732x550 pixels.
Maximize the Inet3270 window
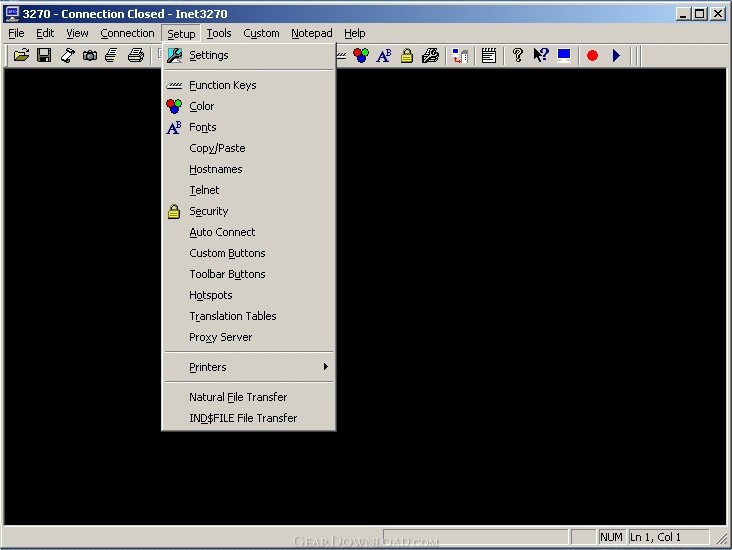click(x=699, y=14)
